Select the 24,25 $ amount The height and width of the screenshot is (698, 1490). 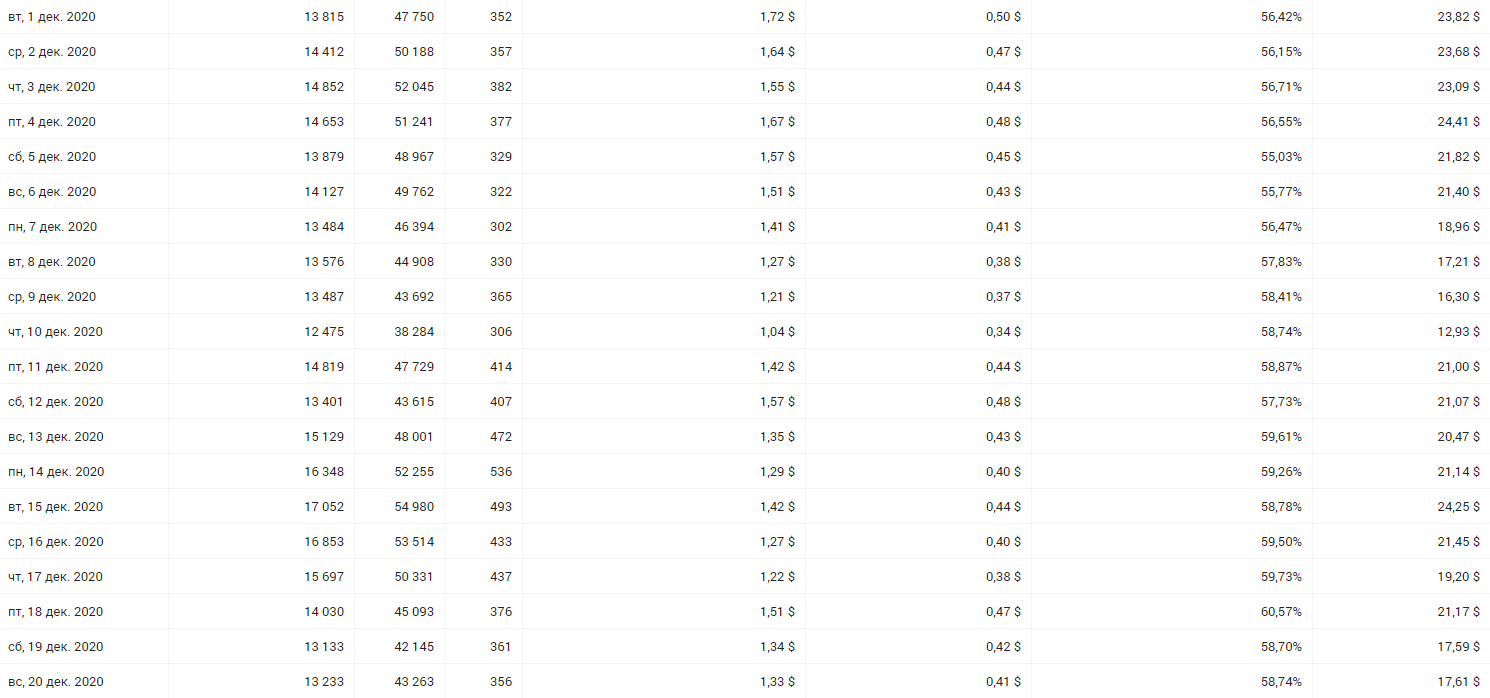pos(1458,507)
